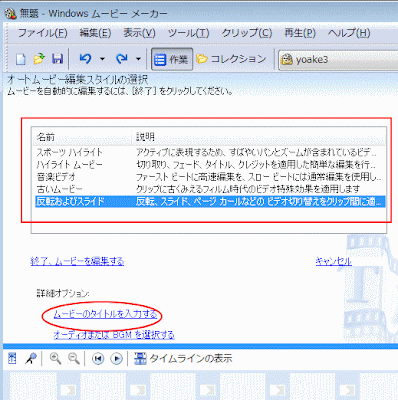Click the description of 音楽ビデオ style
The image size is (398, 400).
[x=258, y=177]
